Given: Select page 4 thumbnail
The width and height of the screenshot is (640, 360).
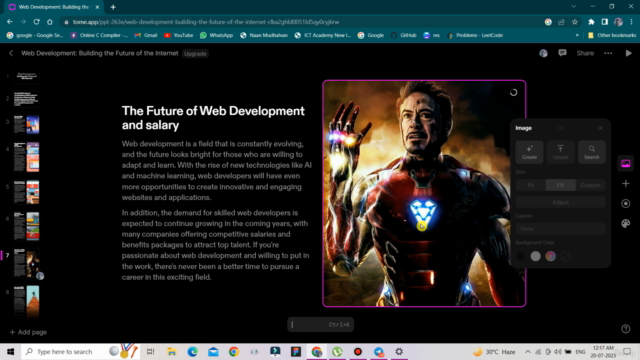Looking at the screenshot, I should [27, 157].
